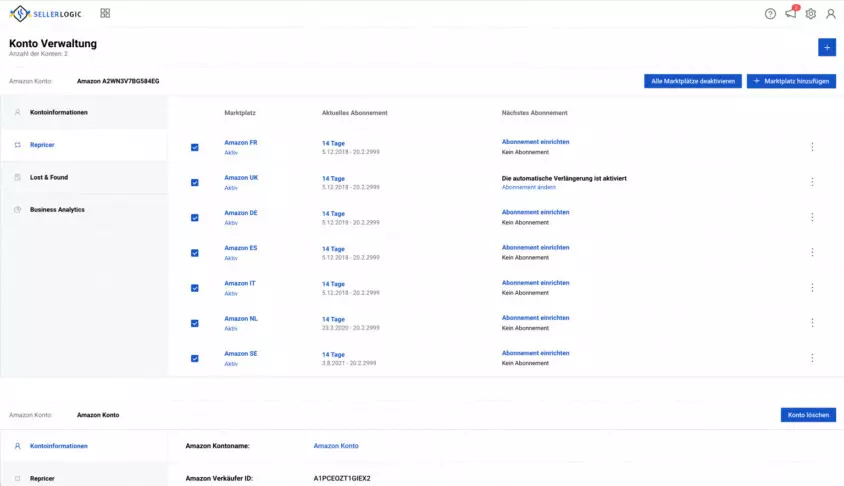Image resolution: width=844 pixels, height=486 pixels.
Task: Open the SellerLogic home logo
Action: [x=45, y=13]
